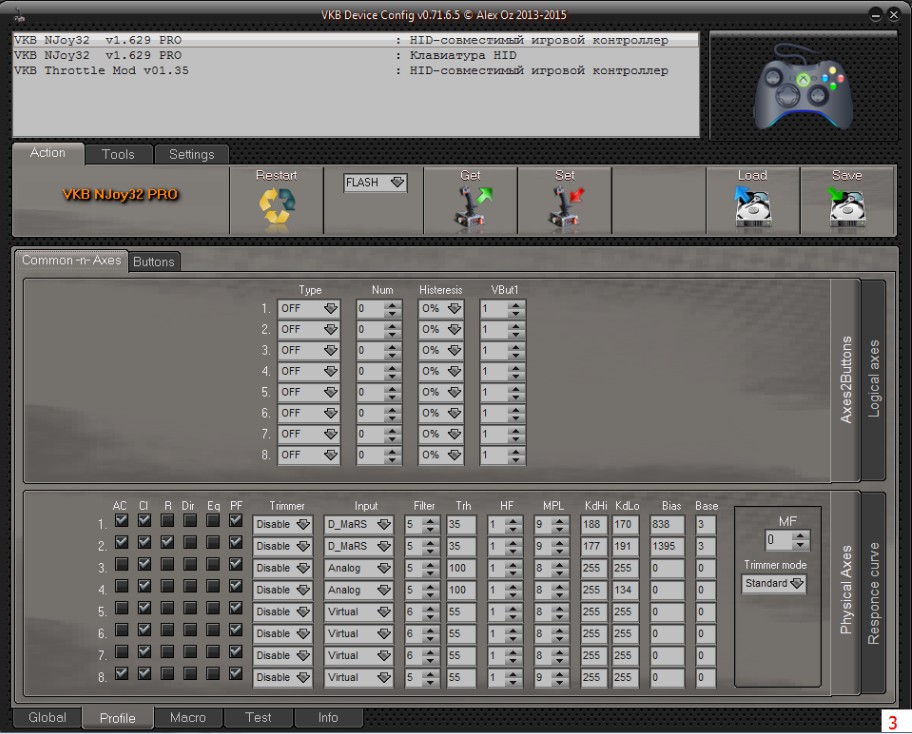Toggle the AC checkbox for axis 1
This screenshot has width=912, height=734.
pos(122,521)
